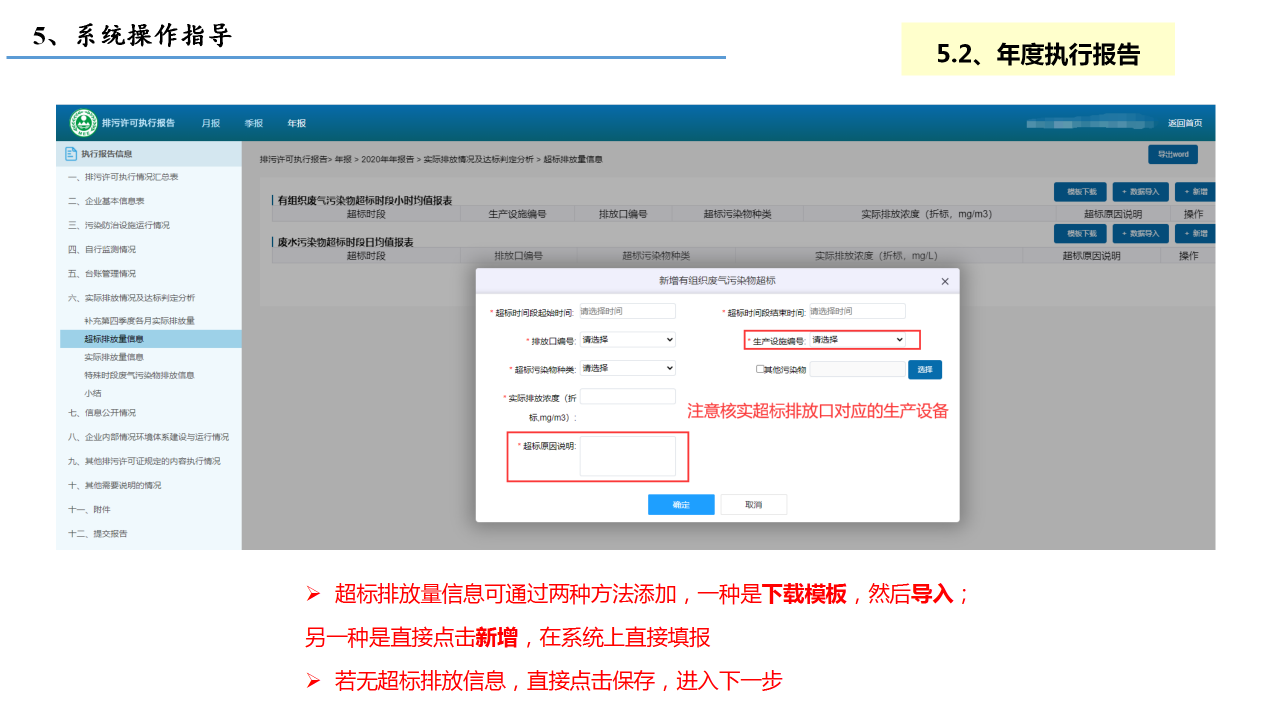Click the 超标时间段起始时间 input field
The height and width of the screenshot is (720, 1280).
pyautogui.click(x=627, y=311)
